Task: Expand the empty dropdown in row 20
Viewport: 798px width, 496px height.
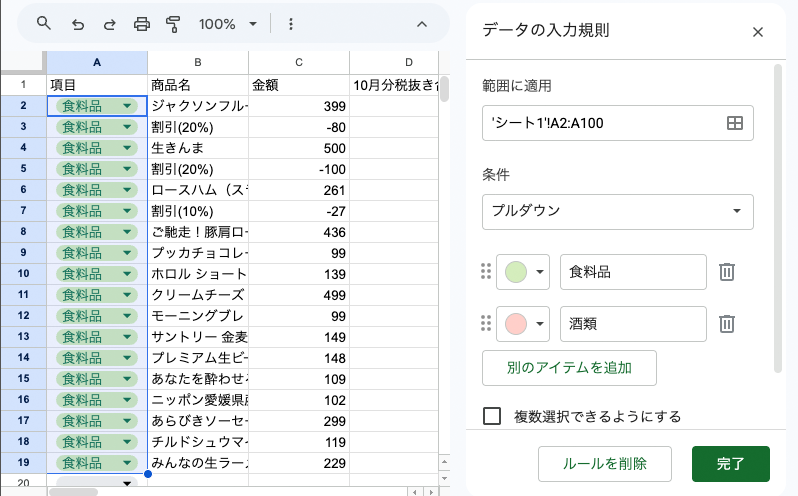Action: click(x=127, y=483)
